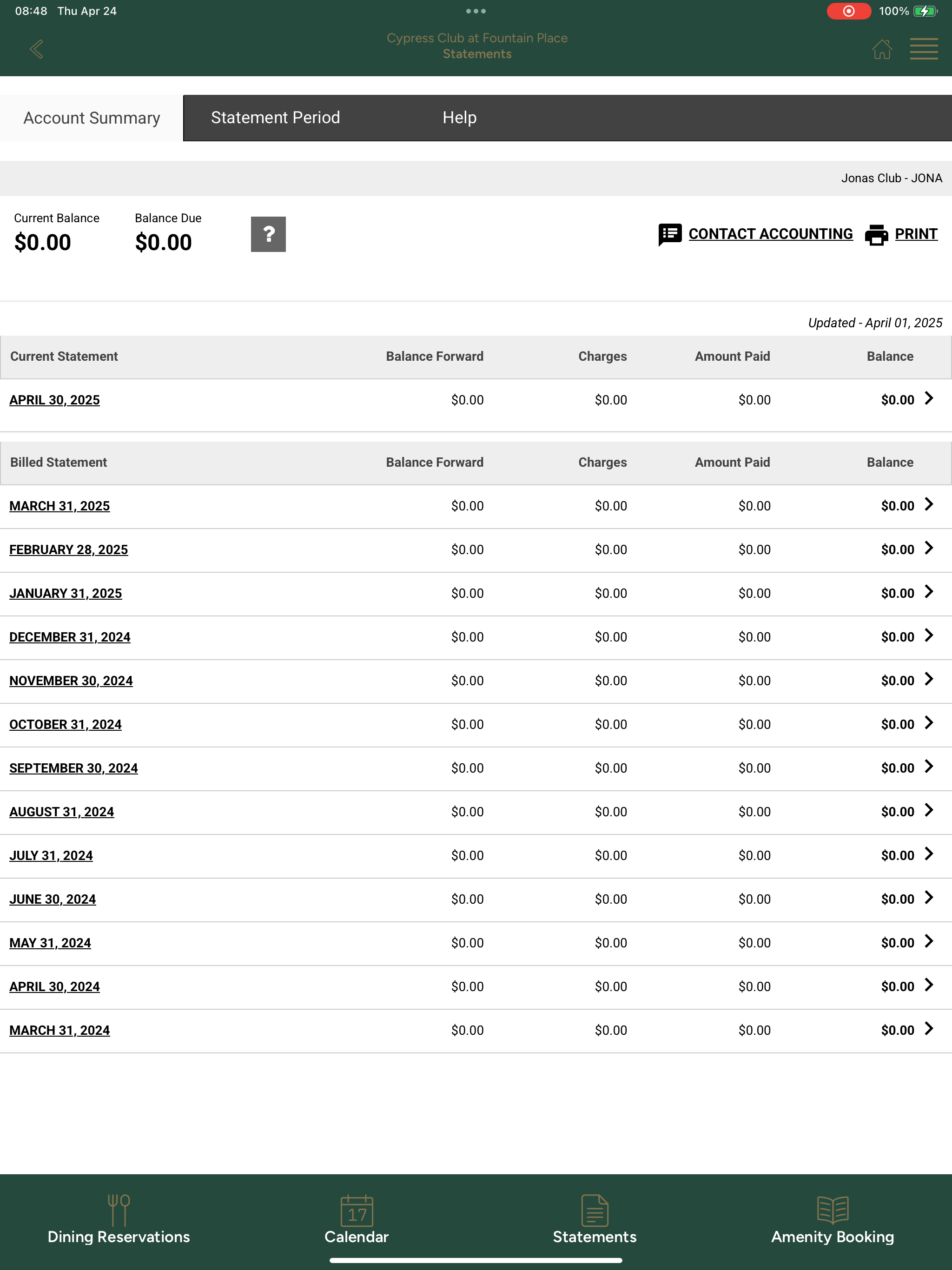Click the Contact Accounting link
952x1270 pixels.
[x=771, y=234]
